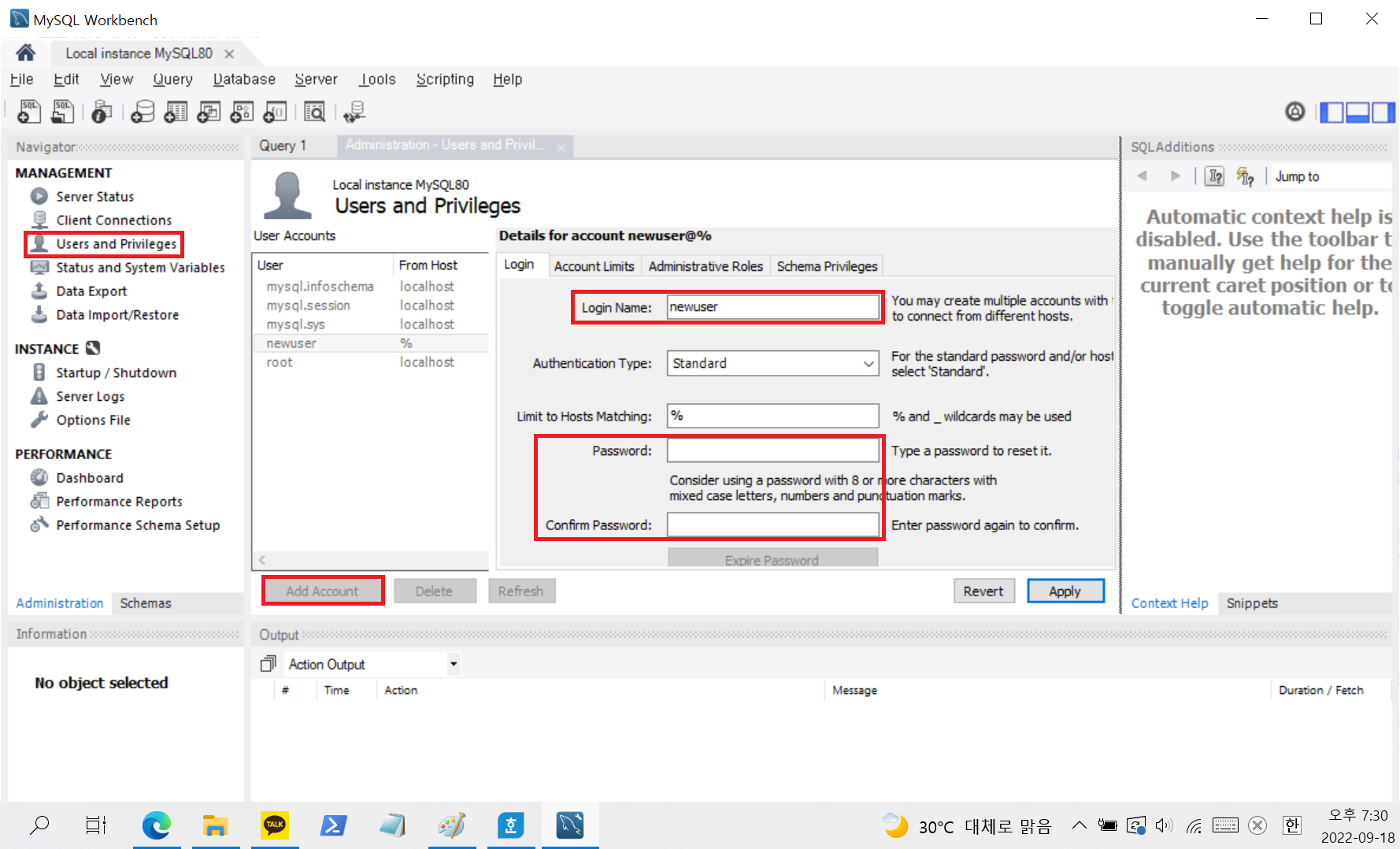1400x849 pixels.
Task: Switch to Administrative Roles tab
Action: (x=706, y=266)
